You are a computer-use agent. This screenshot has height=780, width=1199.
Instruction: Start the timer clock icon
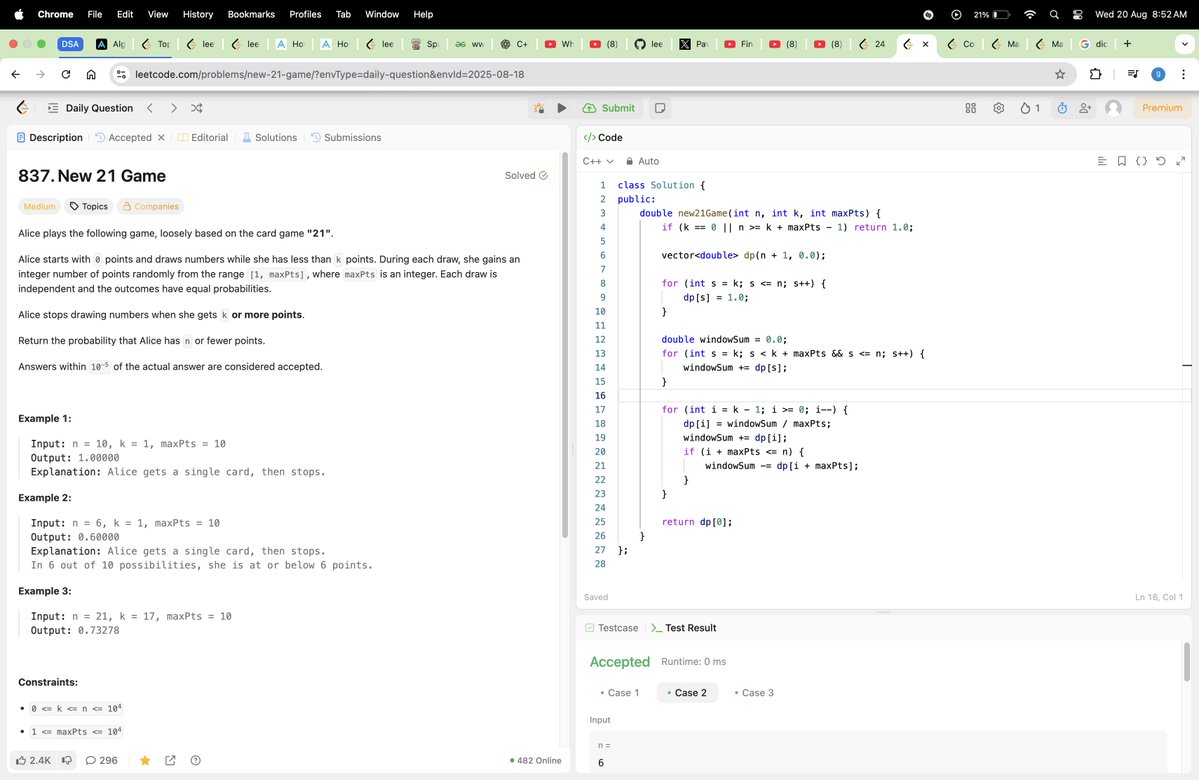[1062, 108]
